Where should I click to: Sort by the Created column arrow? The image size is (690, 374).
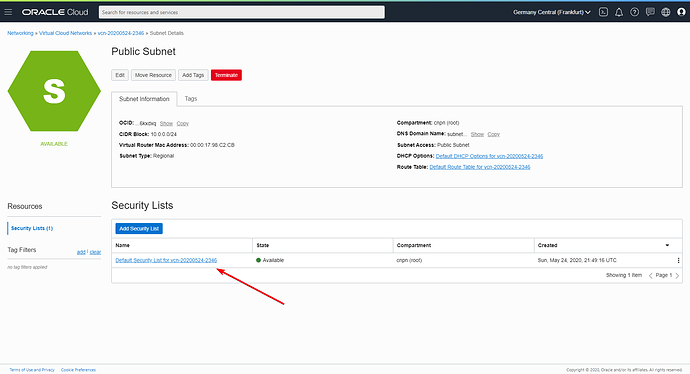[x=667, y=245]
